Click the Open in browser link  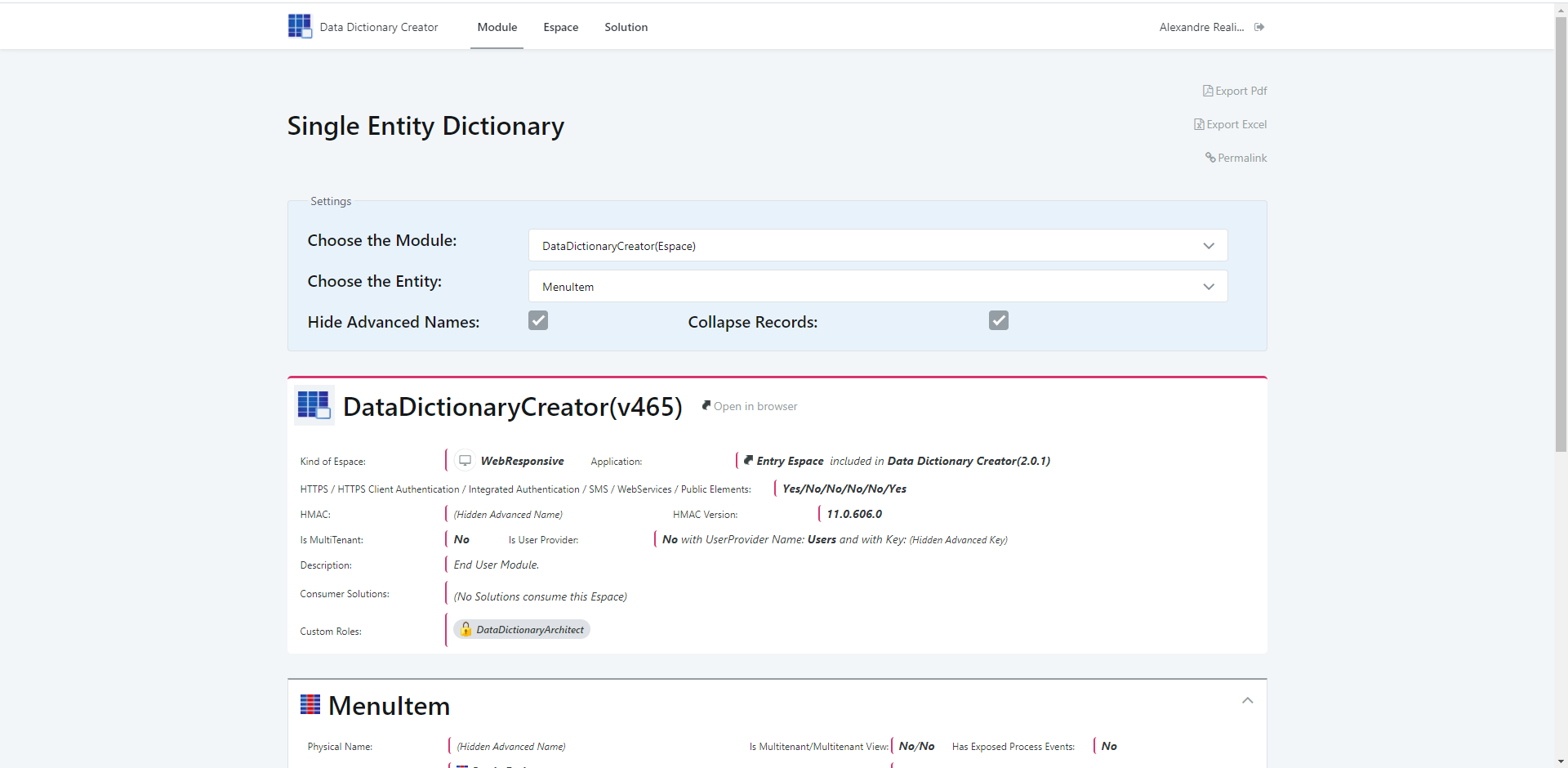pos(755,406)
